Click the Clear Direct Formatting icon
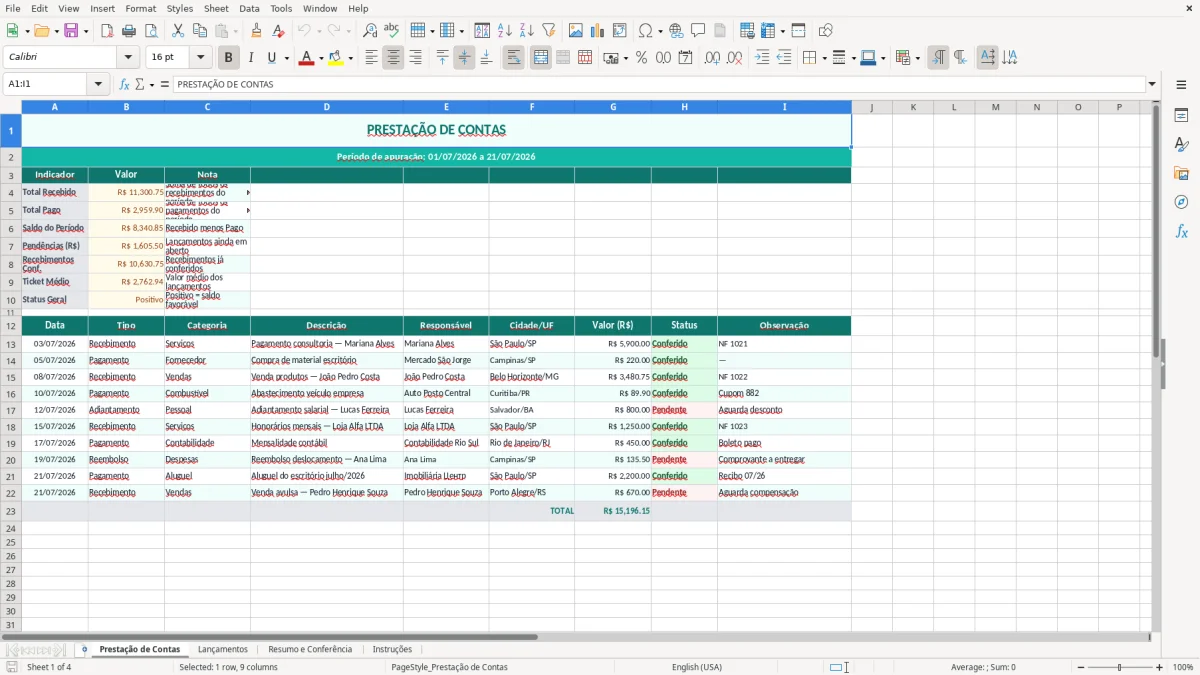 click(x=278, y=31)
